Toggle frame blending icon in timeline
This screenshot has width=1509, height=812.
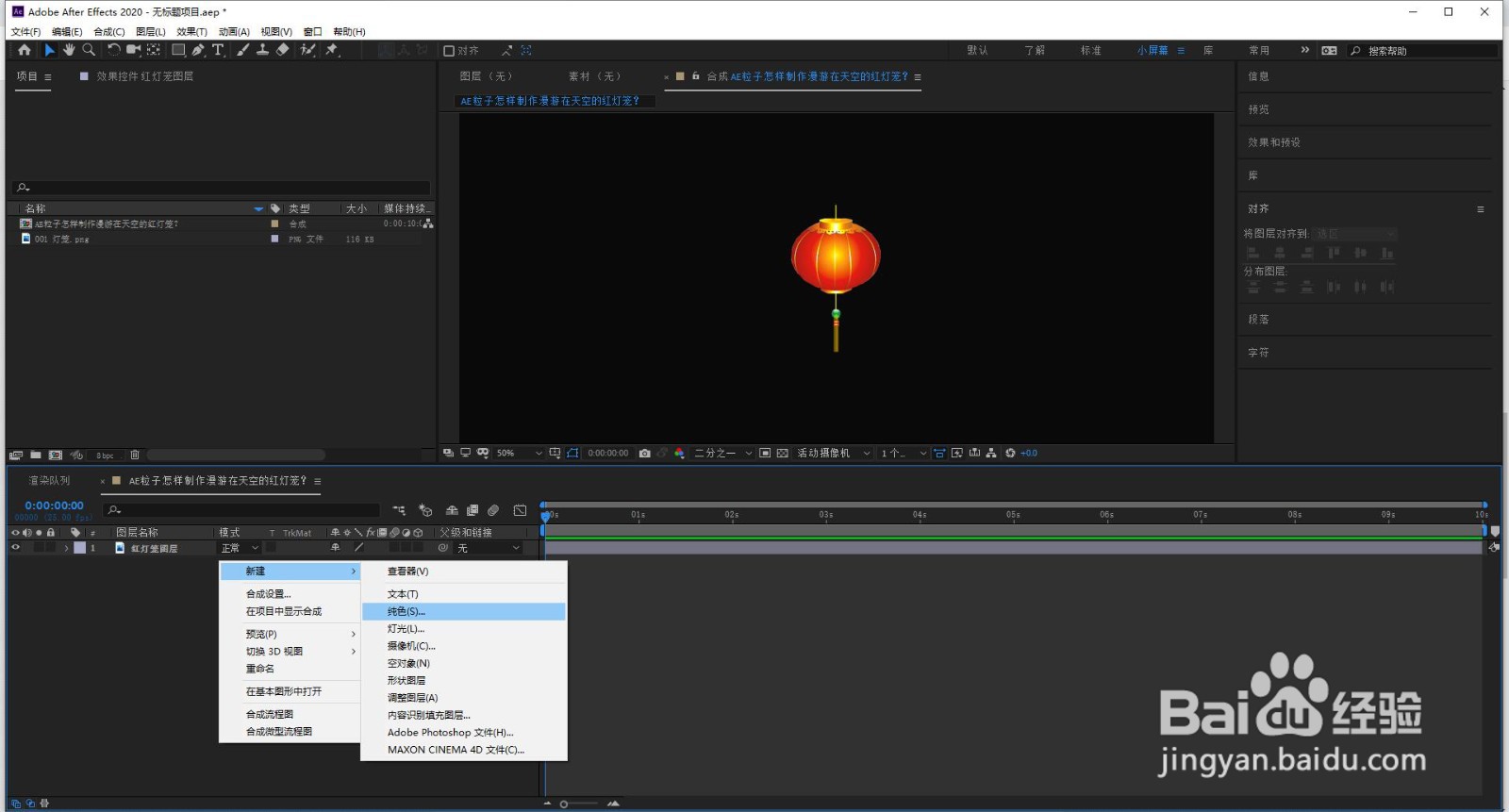[473, 510]
